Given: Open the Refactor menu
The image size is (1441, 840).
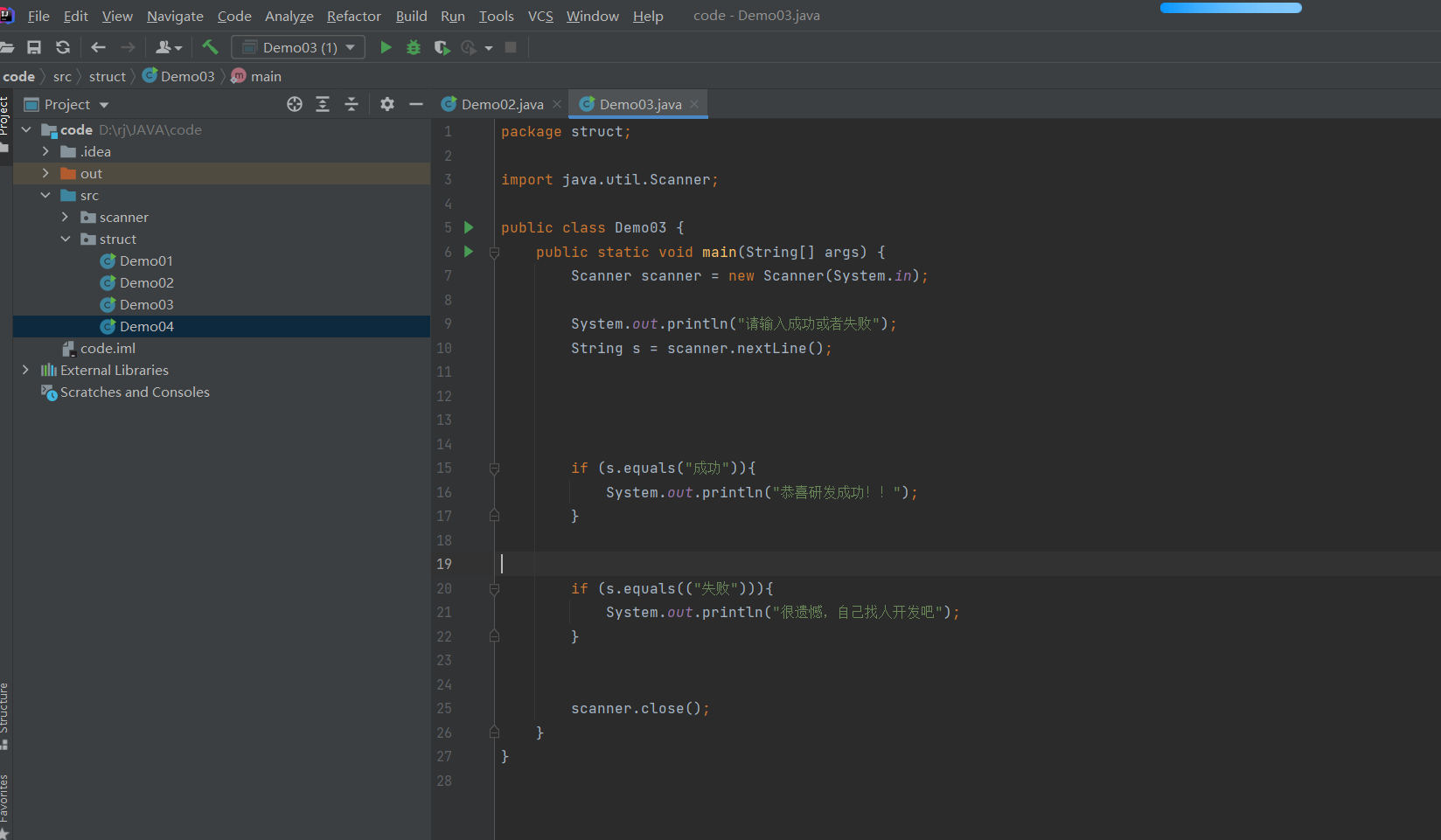Looking at the screenshot, I should 353,16.
